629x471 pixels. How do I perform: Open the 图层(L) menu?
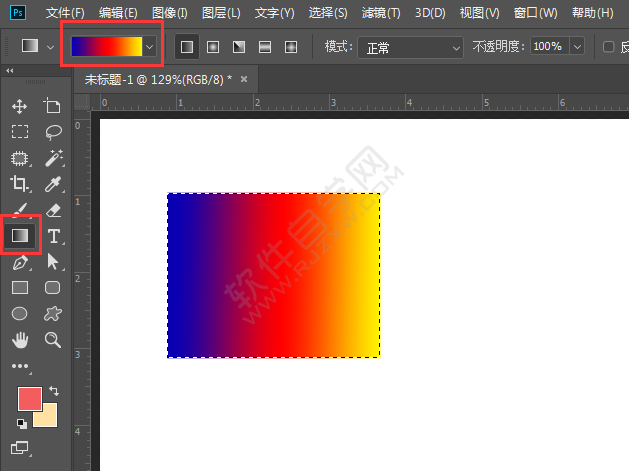tap(221, 13)
